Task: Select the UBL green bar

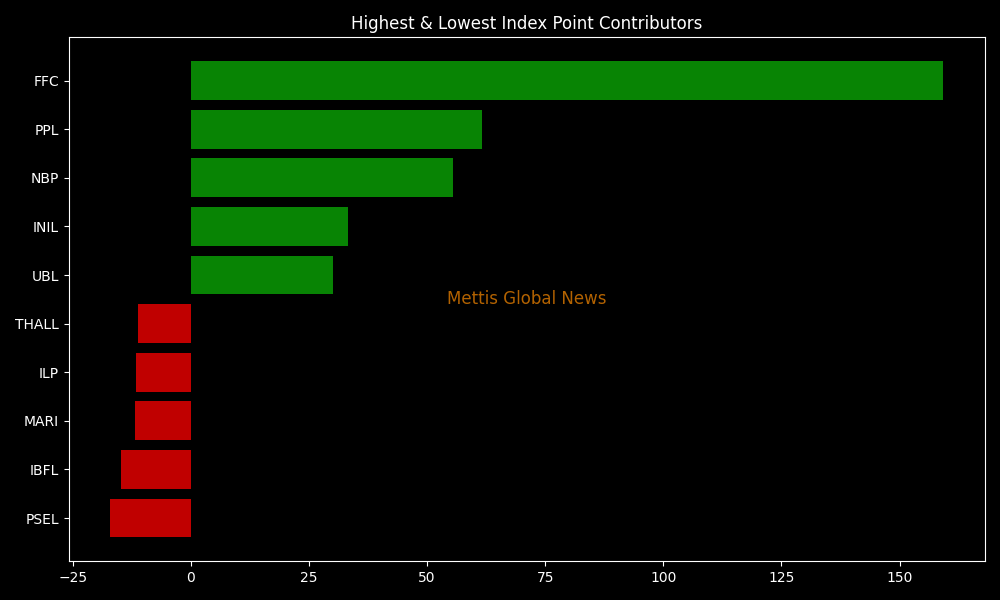Action: [262, 275]
